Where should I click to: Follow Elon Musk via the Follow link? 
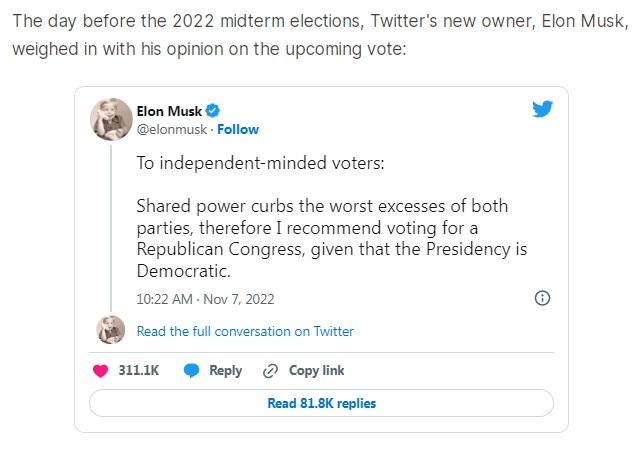coord(238,129)
